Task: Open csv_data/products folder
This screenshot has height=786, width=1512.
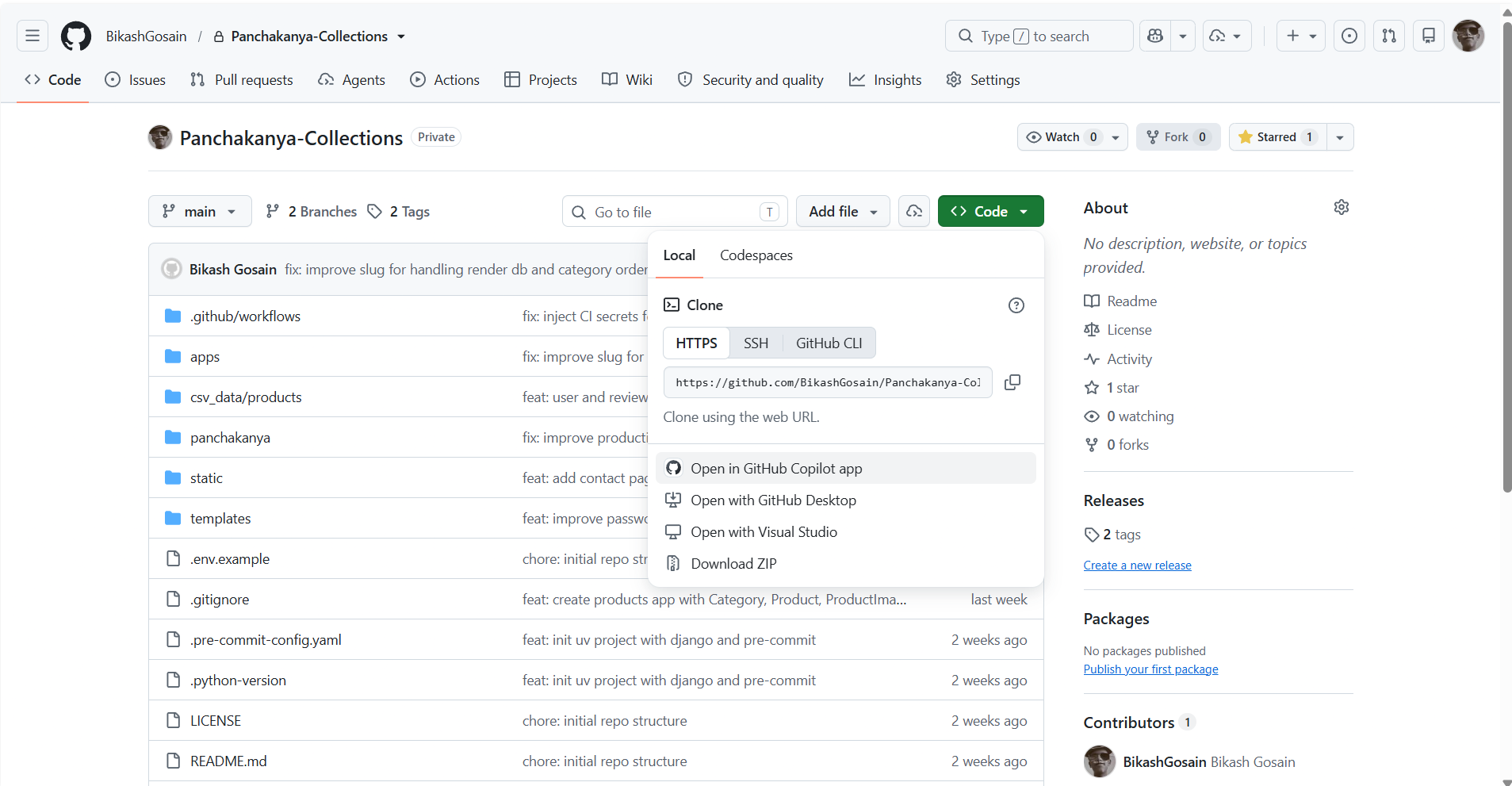Action: [x=246, y=397]
